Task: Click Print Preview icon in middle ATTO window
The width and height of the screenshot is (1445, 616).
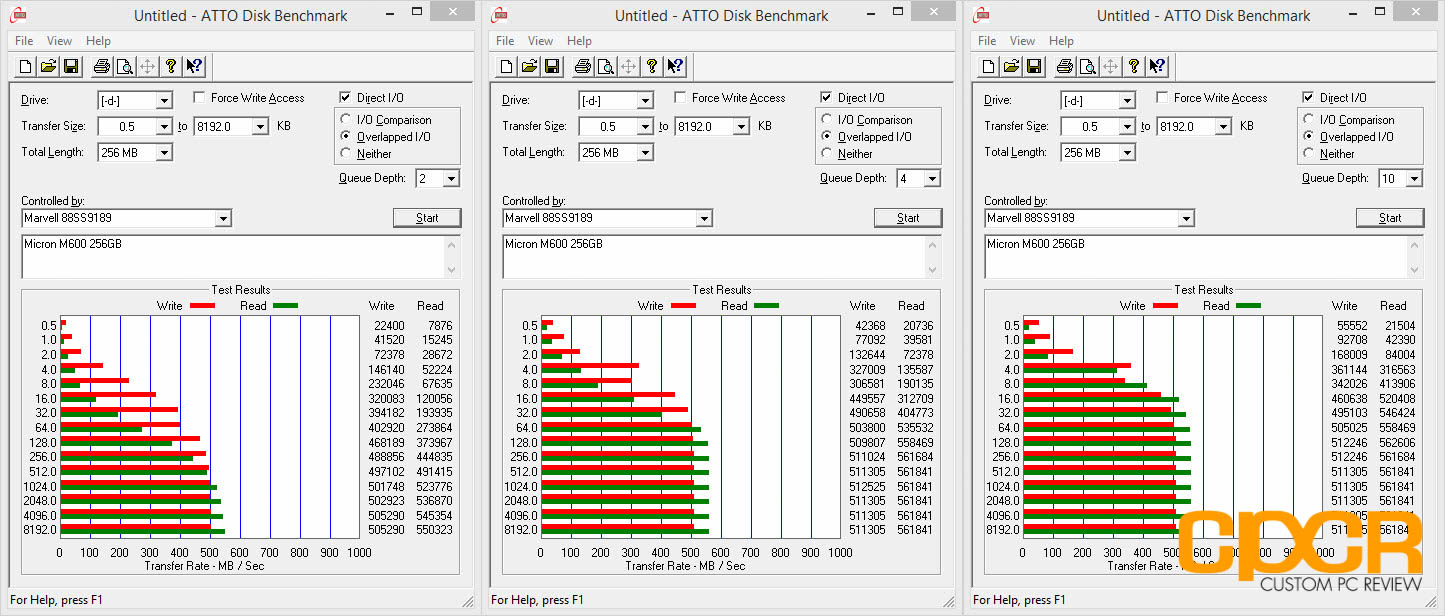Action: coord(606,67)
